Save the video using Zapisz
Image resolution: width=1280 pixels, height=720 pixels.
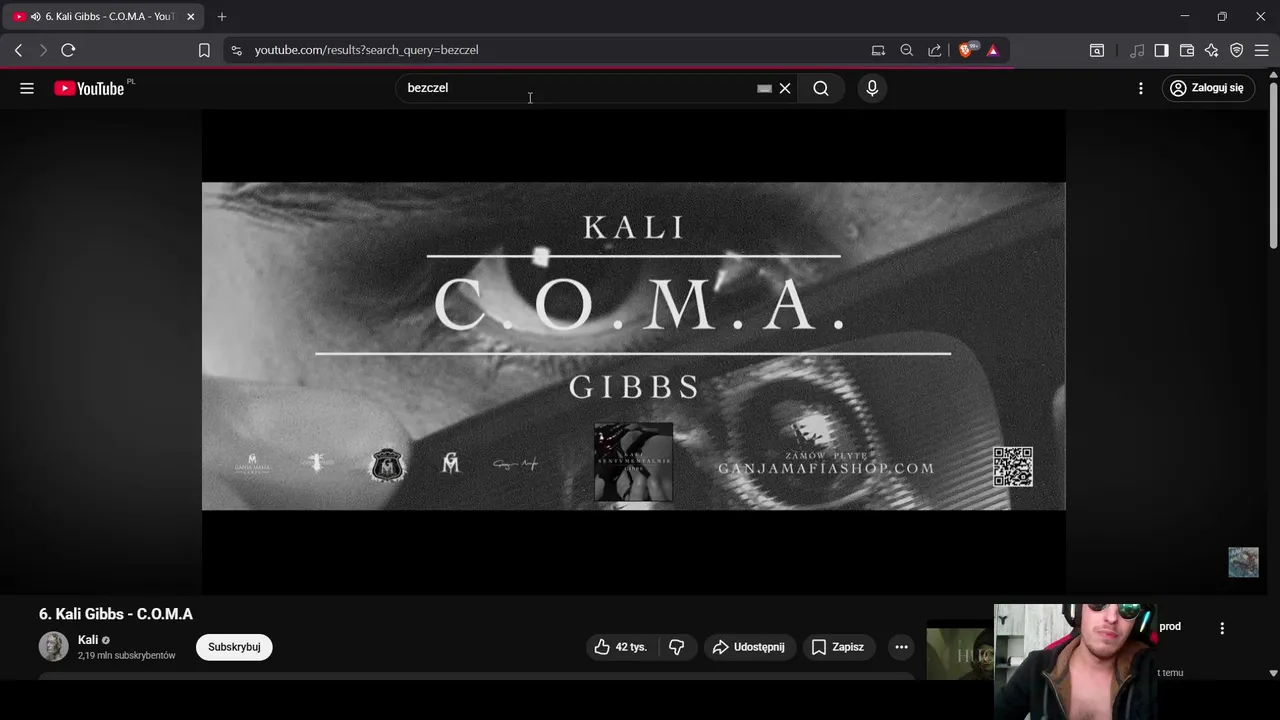(x=838, y=647)
